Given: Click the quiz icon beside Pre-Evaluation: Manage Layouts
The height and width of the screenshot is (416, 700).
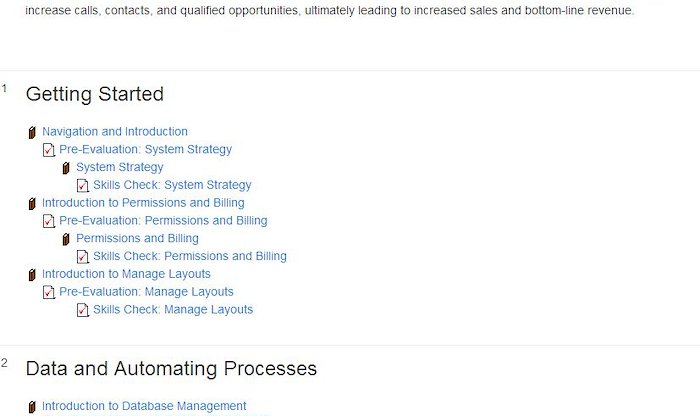Looking at the screenshot, I should click(x=49, y=293).
